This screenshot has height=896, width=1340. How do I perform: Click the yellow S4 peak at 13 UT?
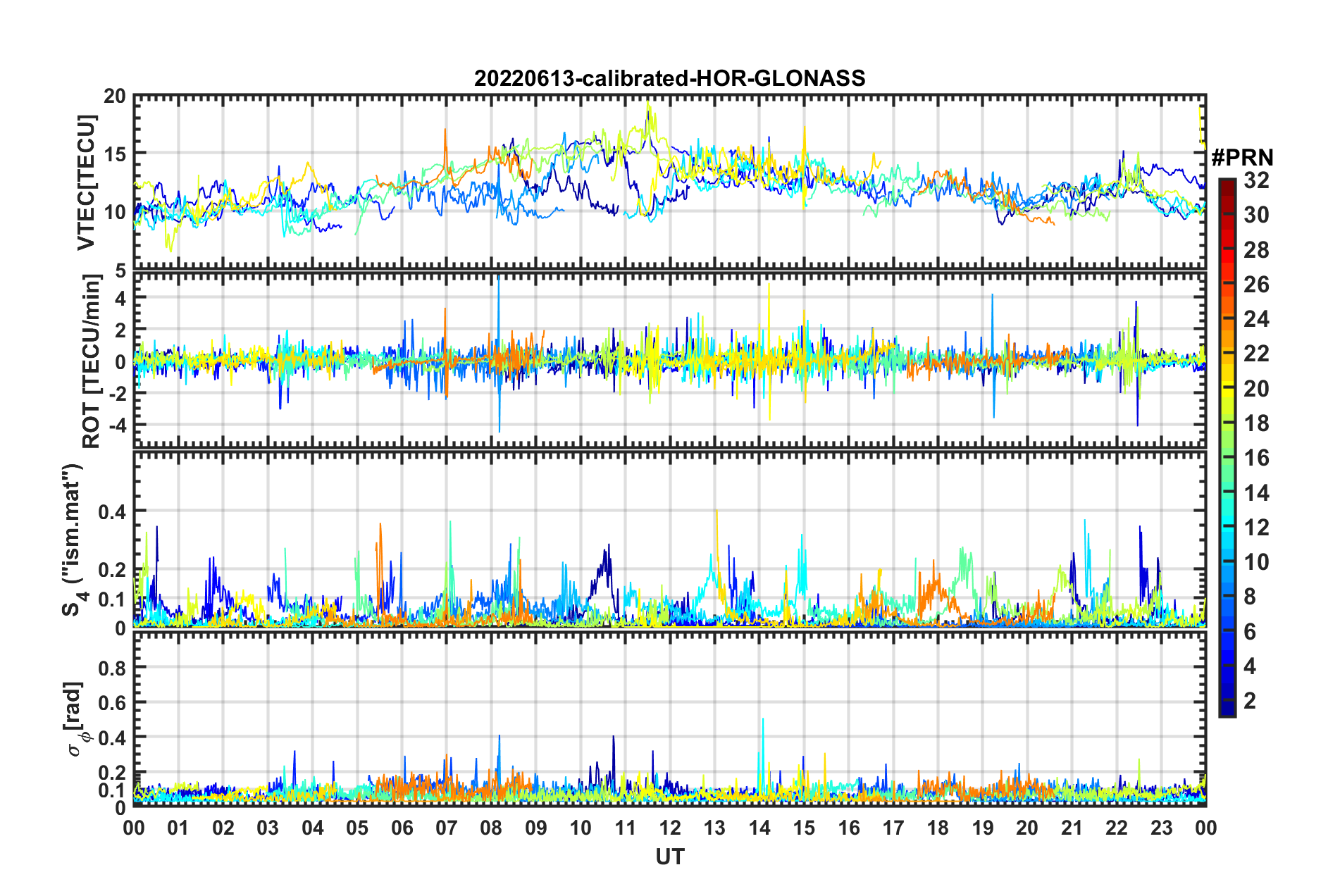click(716, 514)
